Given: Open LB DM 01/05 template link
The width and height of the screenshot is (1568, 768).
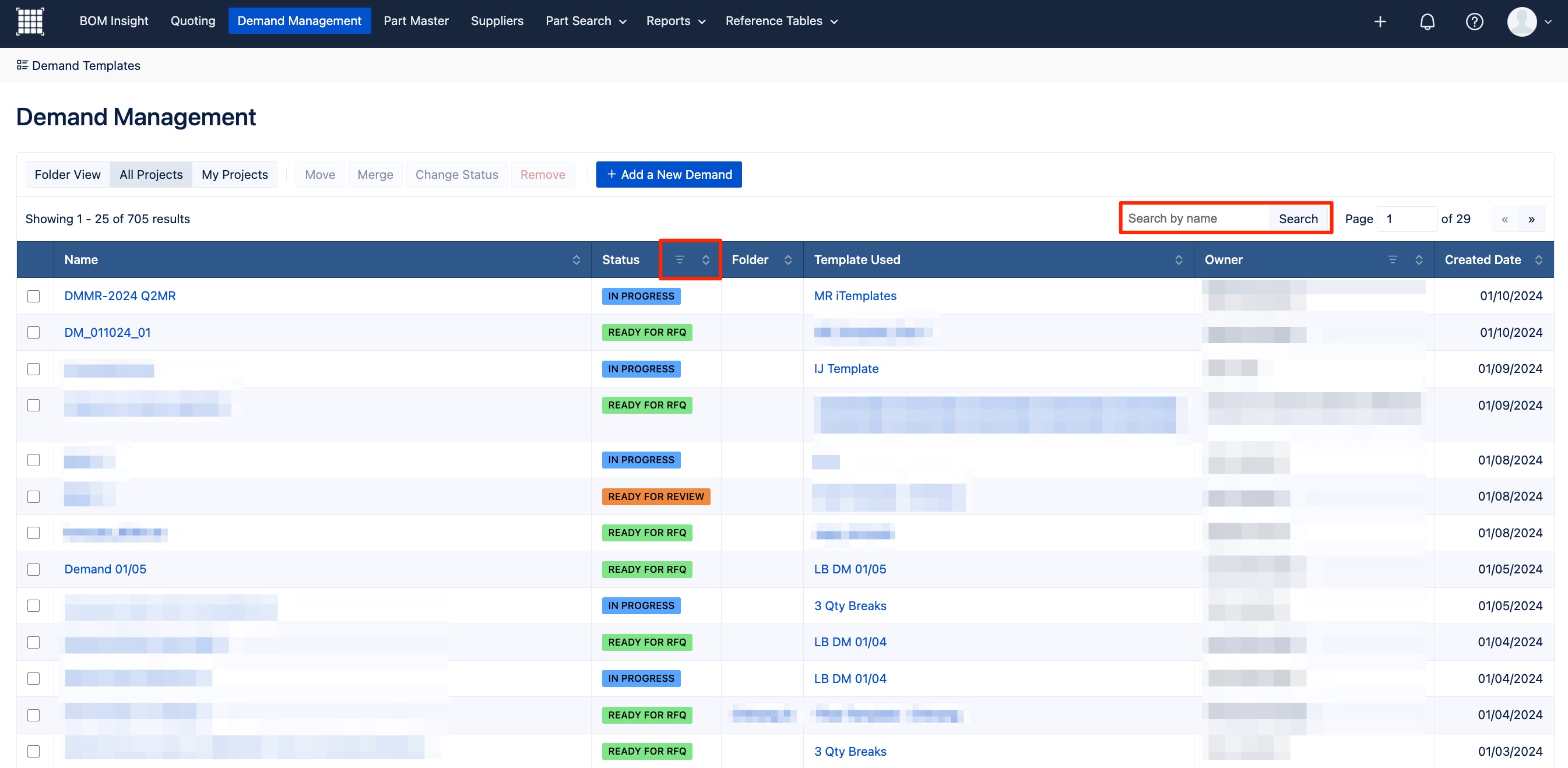Looking at the screenshot, I should tap(850, 570).
